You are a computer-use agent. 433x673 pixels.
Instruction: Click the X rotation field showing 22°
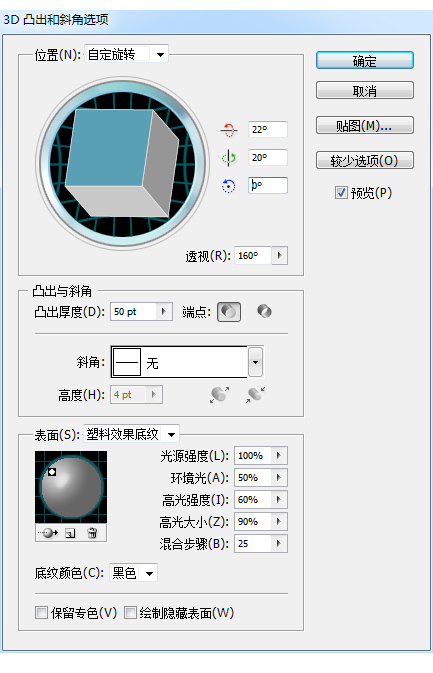point(267,130)
